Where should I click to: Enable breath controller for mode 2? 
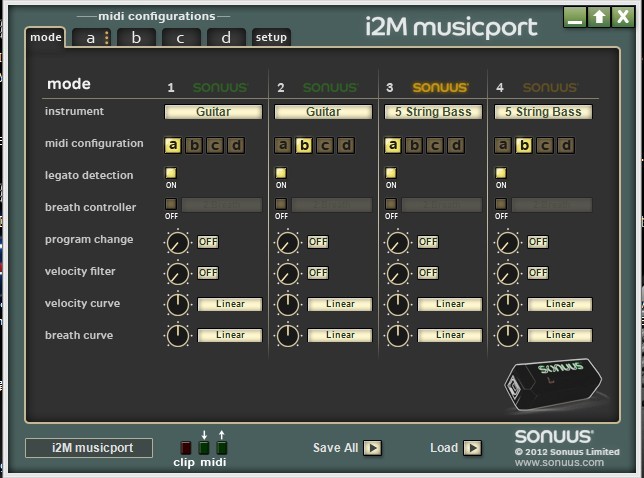coord(281,204)
